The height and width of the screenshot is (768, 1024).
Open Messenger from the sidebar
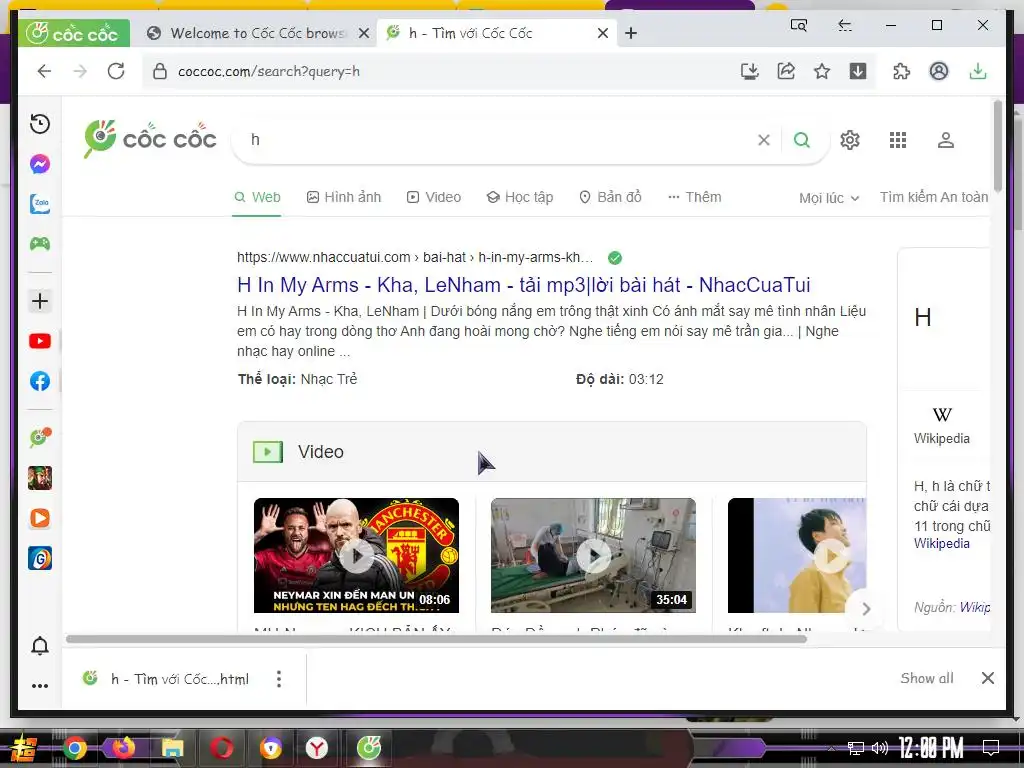point(40,164)
